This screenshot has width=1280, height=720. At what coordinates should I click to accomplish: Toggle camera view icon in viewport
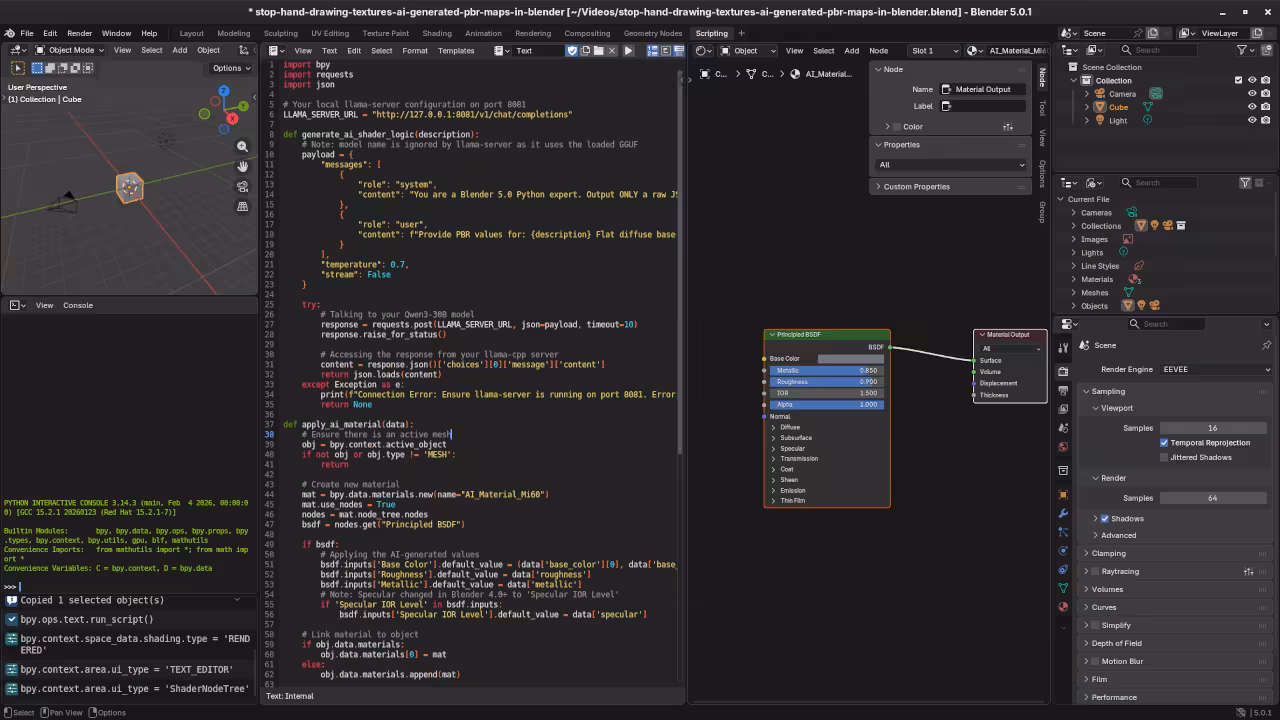tap(242, 186)
